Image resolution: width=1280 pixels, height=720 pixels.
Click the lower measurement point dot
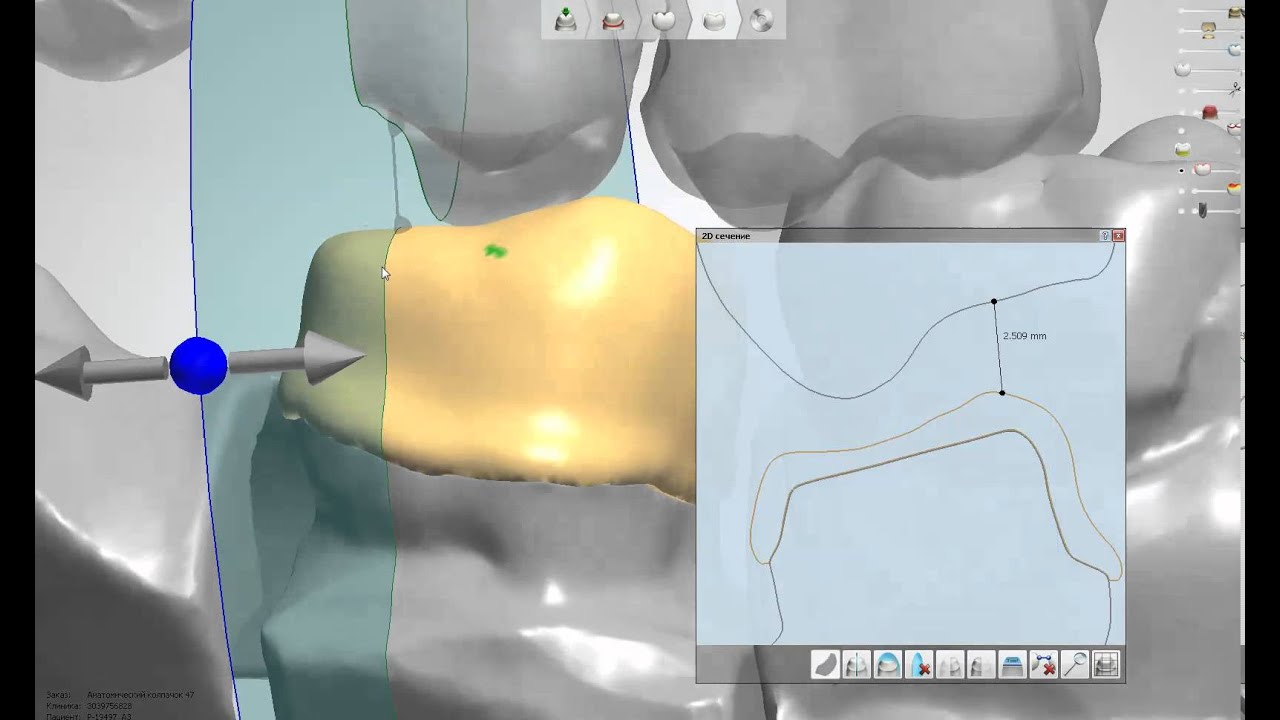[1002, 393]
